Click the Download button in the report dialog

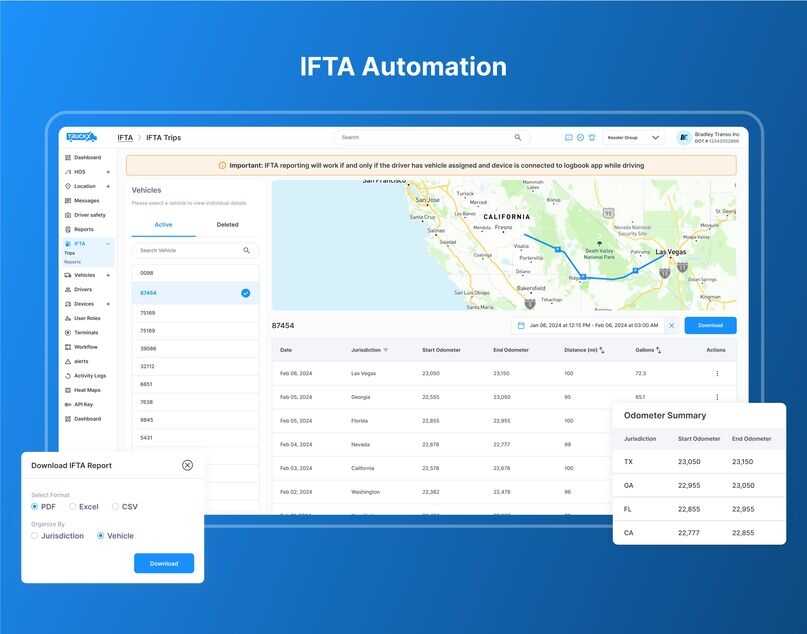click(x=164, y=563)
